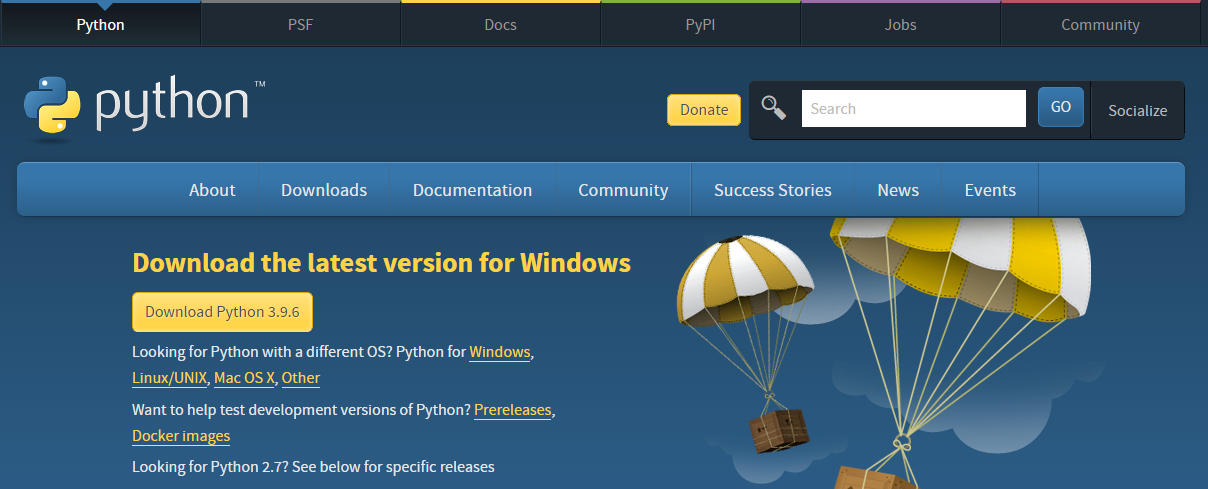Follow the Mac OS X link
The height and width of the screenshot is (489, 1208).
click(x=244, y=378)
